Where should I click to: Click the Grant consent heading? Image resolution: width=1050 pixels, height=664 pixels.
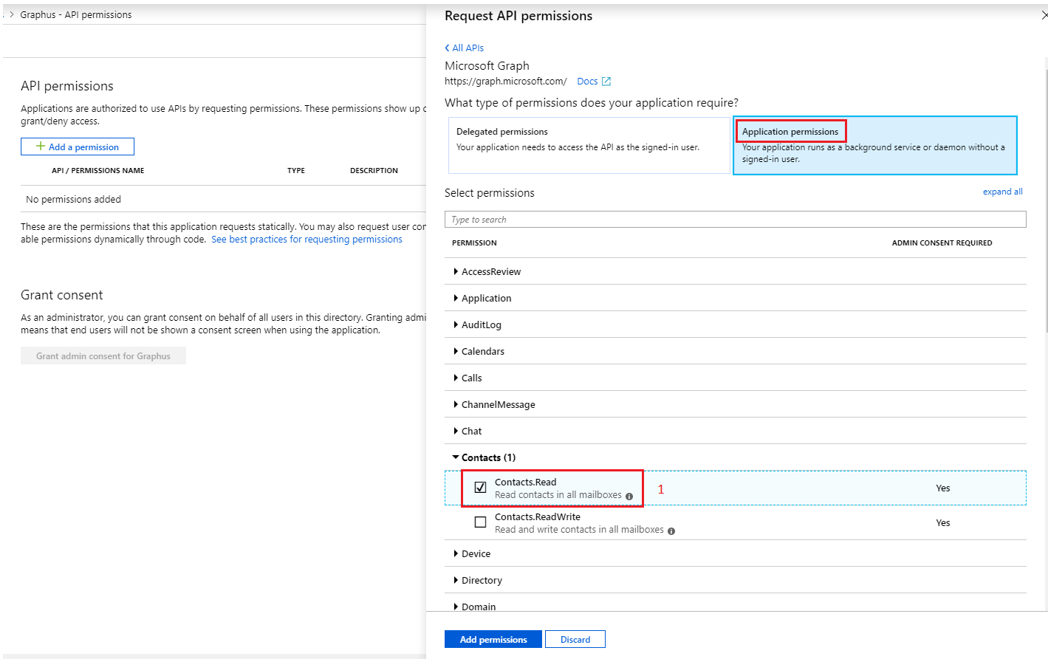62,295
